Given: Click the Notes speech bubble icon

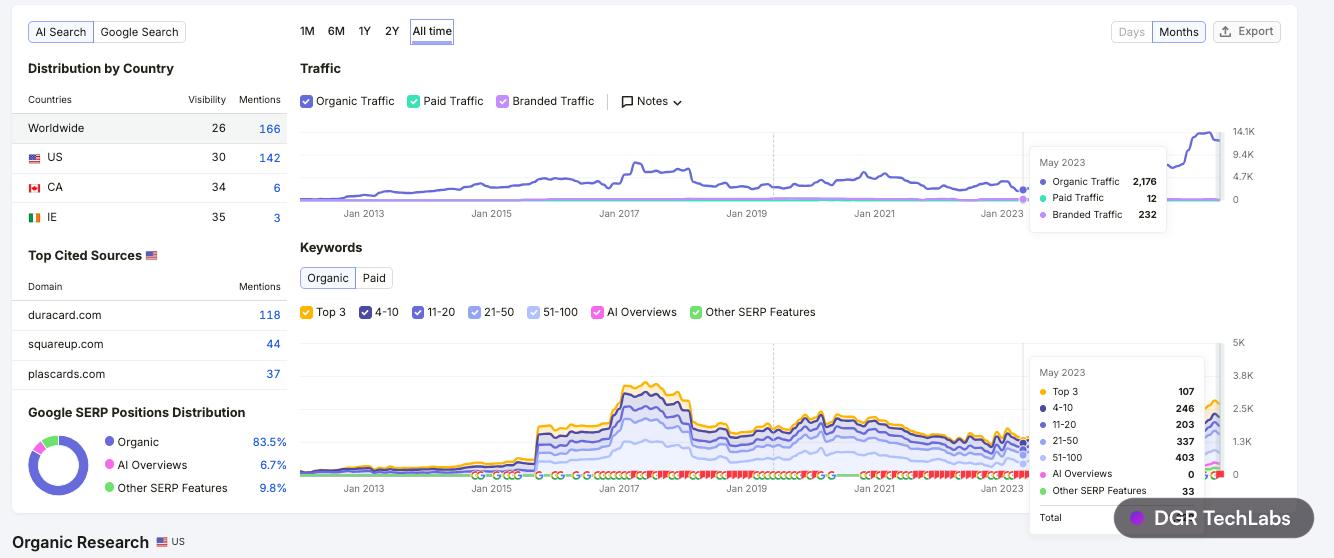Looking at the screenshot, I should [627, 102].
